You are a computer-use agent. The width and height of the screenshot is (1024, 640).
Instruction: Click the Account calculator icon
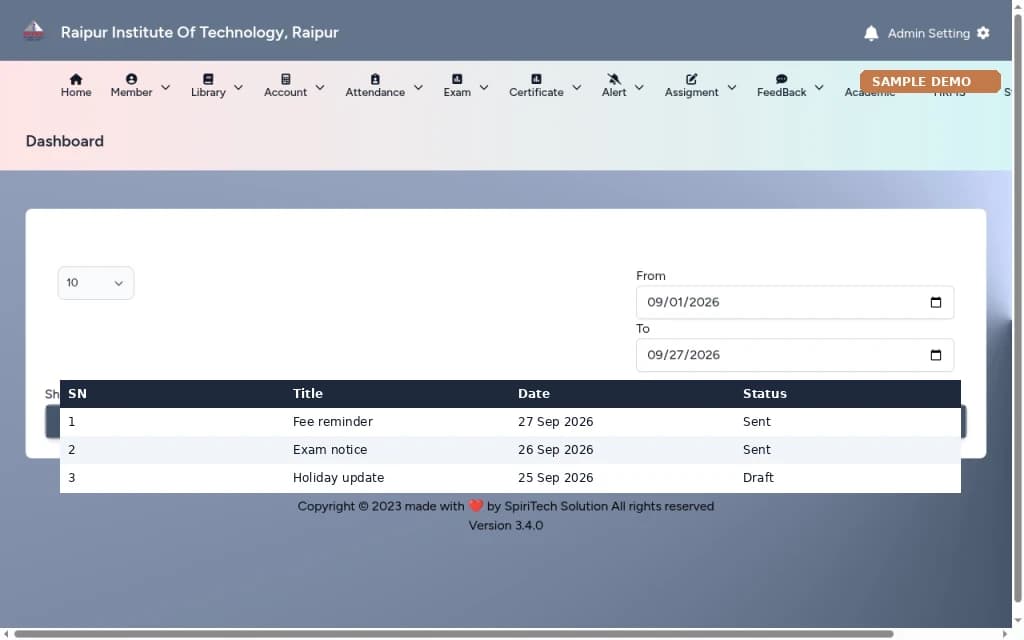[x=285, y=79]
